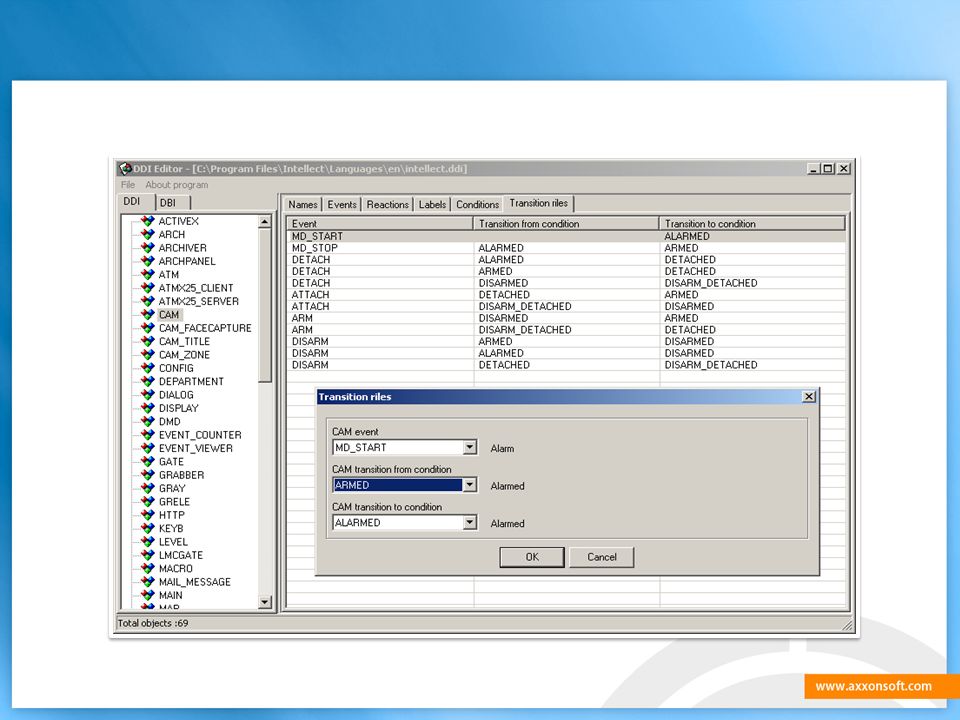The image size is (960, 720).
Task: Click the ATMX25_SERVER object icon
Action: tap(148, 301)
